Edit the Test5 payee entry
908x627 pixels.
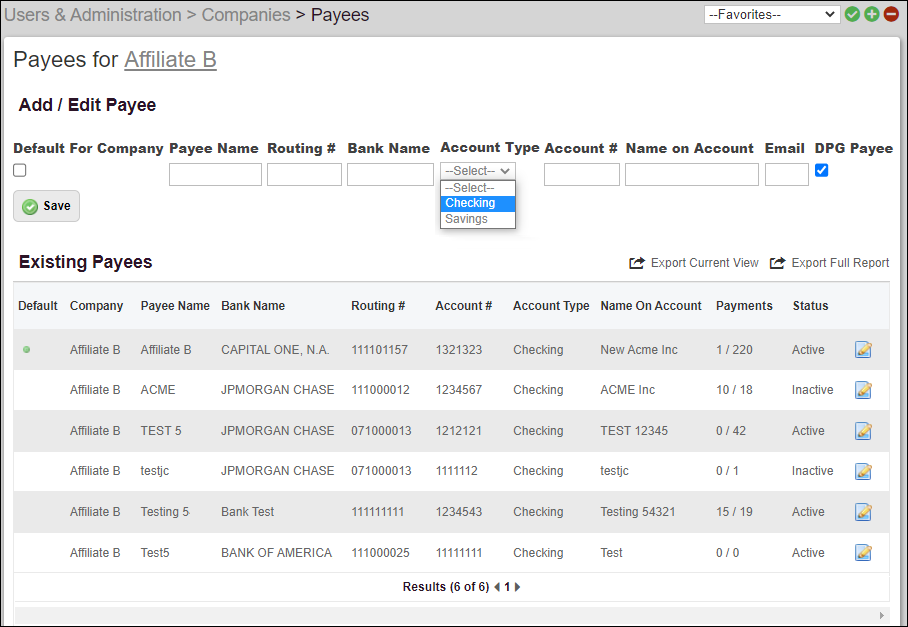862,552
